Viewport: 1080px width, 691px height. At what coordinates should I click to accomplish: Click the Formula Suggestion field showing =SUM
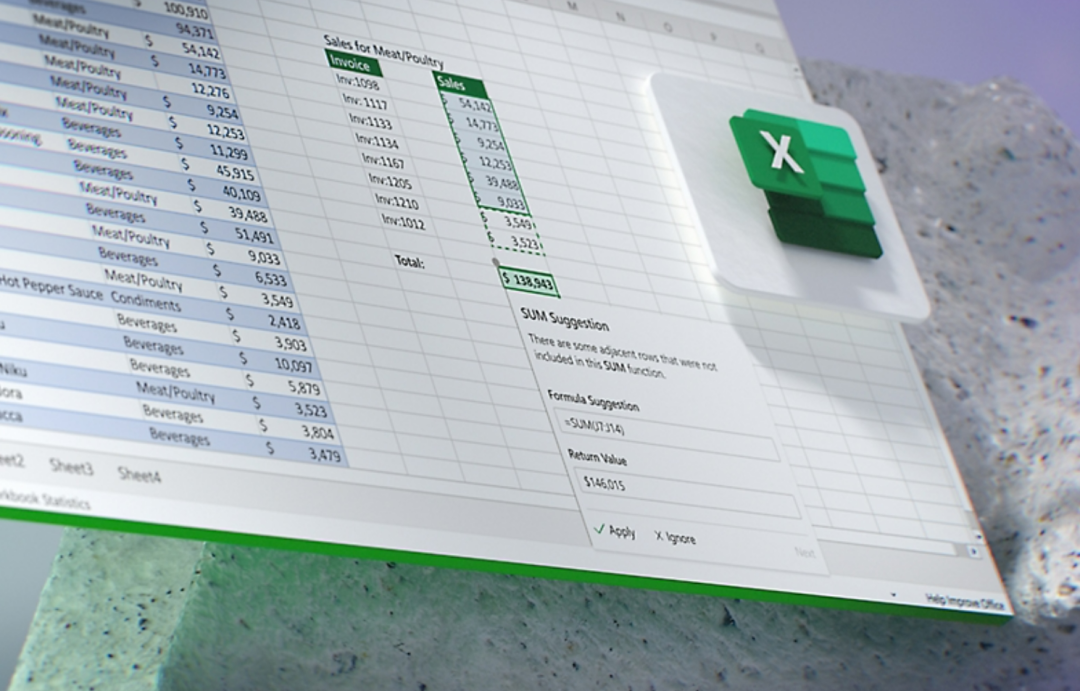667,435
